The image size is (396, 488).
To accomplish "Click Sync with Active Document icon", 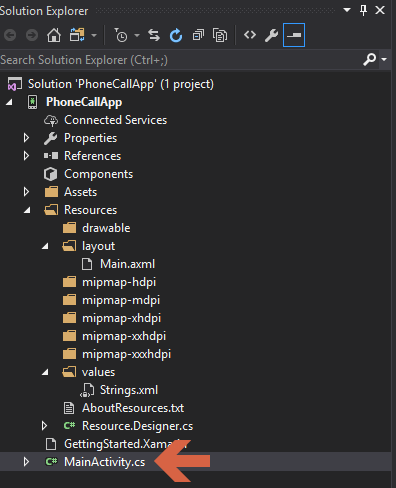I will (x=154, y=35).
